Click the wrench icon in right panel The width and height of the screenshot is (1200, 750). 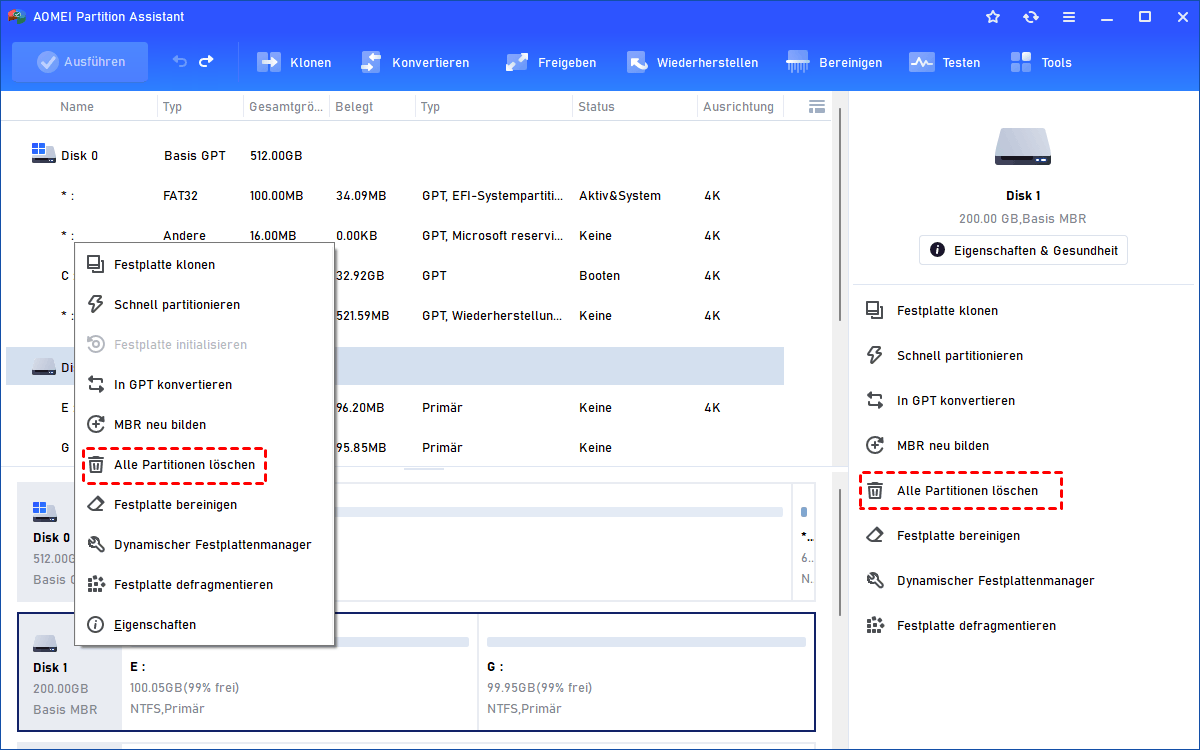(x=875, y=581)
